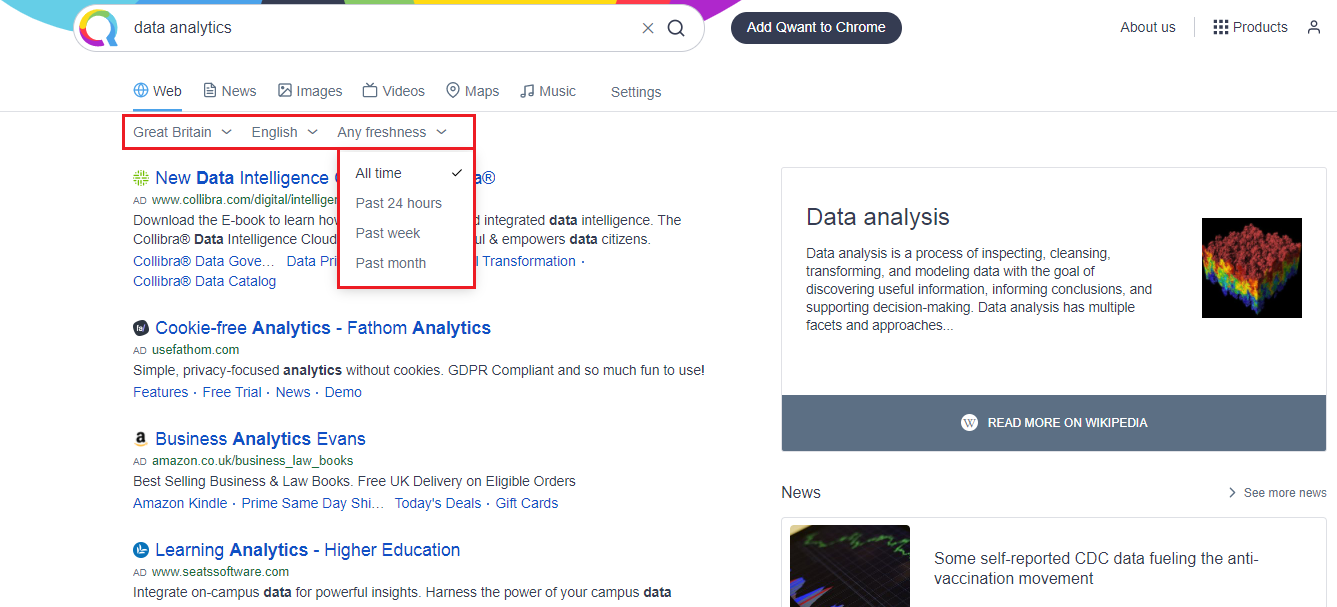Expand the English language dropdown
This screenshot has width=1337, height=607.
[x=285, y=132]
